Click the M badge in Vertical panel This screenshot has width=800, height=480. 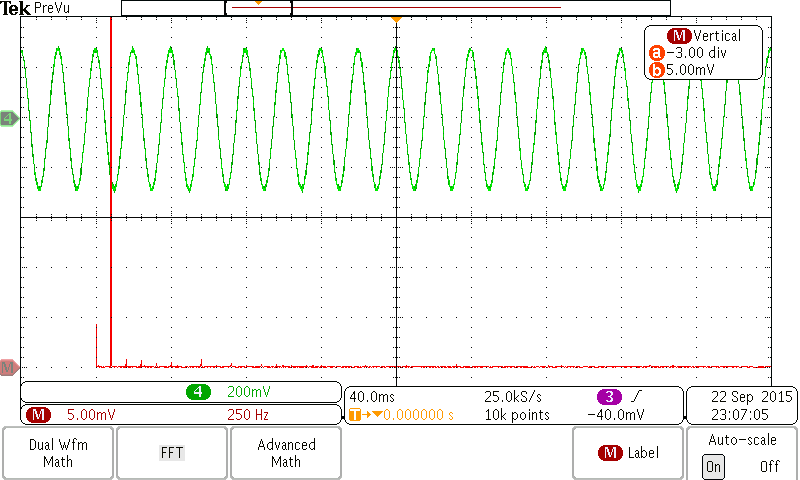coord(679,36)
